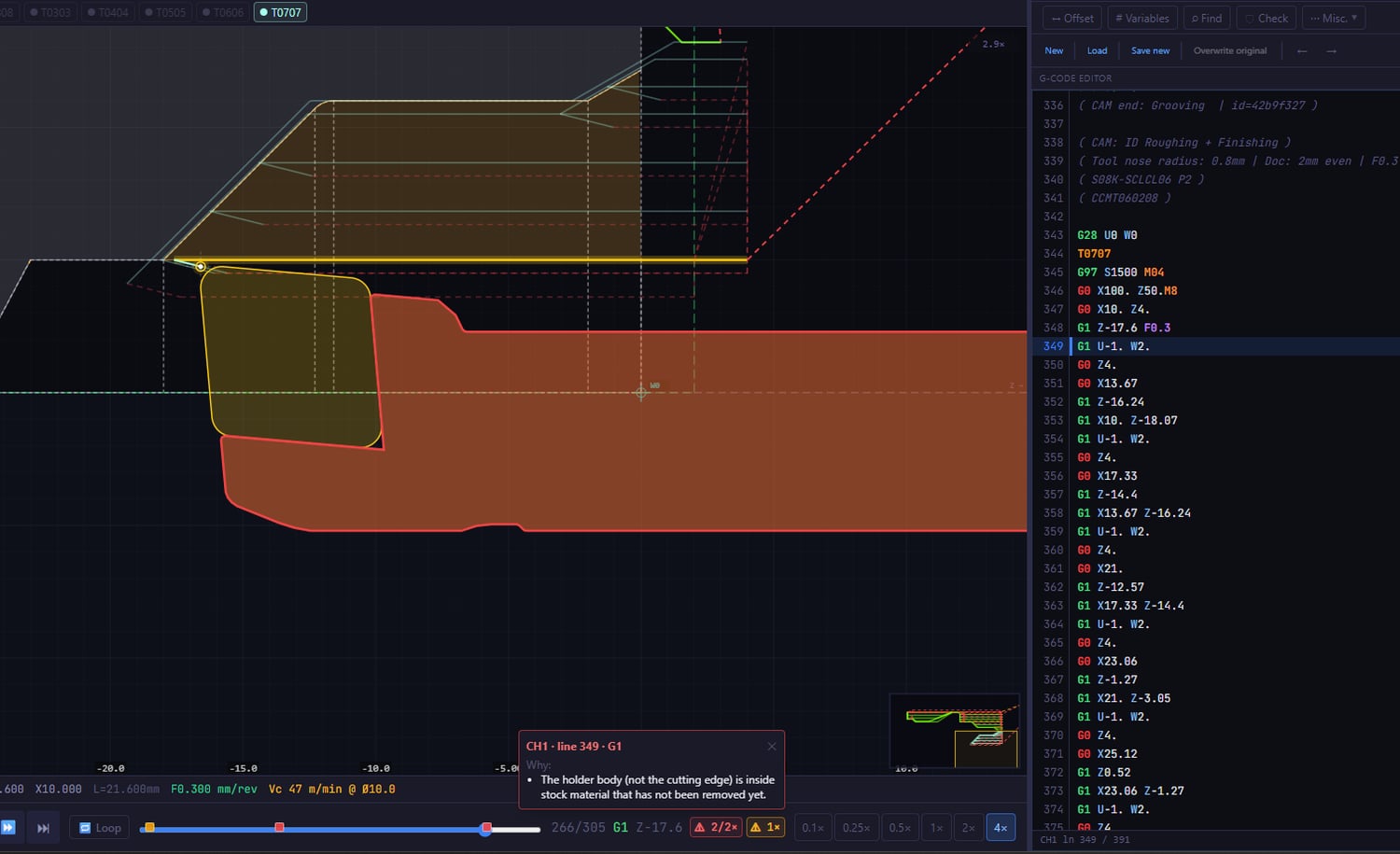This screenshot has height=854, width=1400.
Task: Click the Find search button
Action: coord(1206,18)
